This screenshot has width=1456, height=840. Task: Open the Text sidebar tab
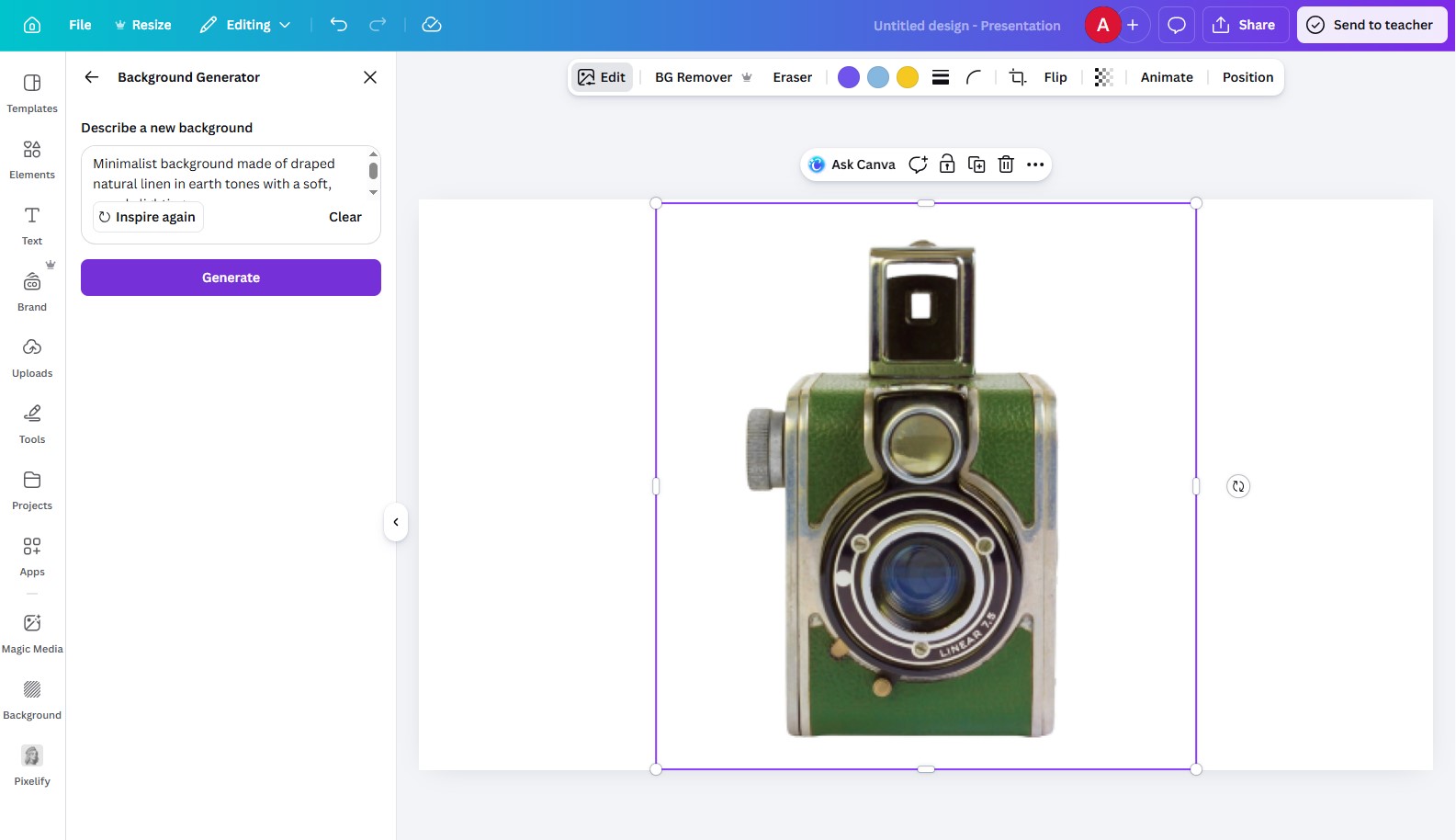click(x=32, y=226)
